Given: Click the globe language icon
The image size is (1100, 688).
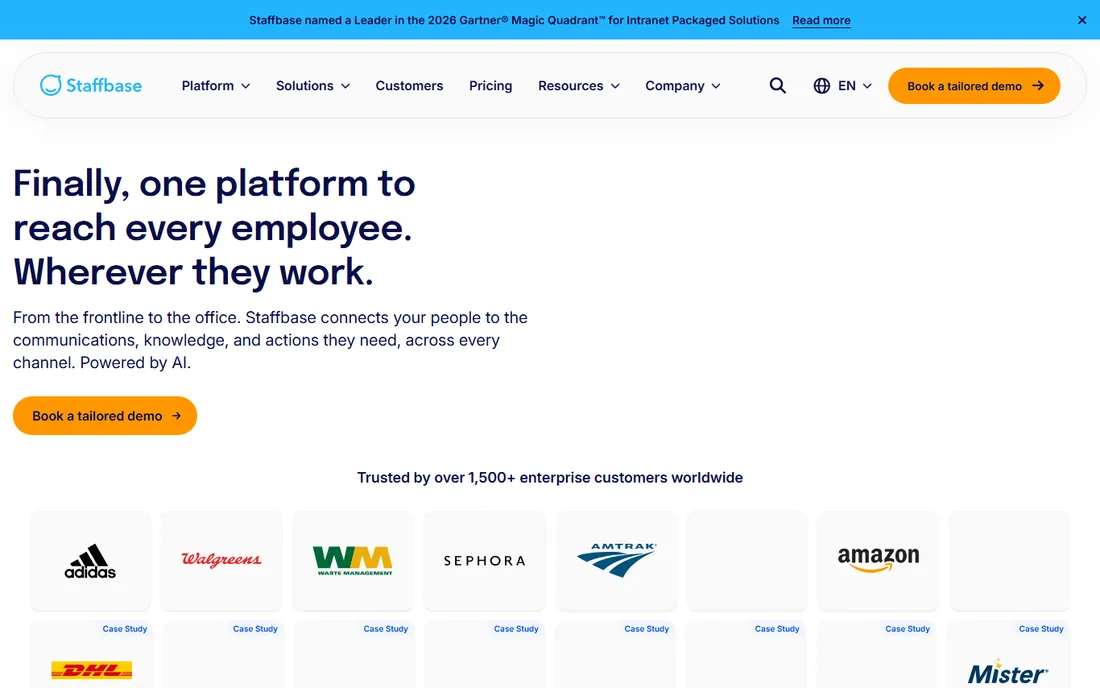Looking at the screenshot, I should click(821, 86).
